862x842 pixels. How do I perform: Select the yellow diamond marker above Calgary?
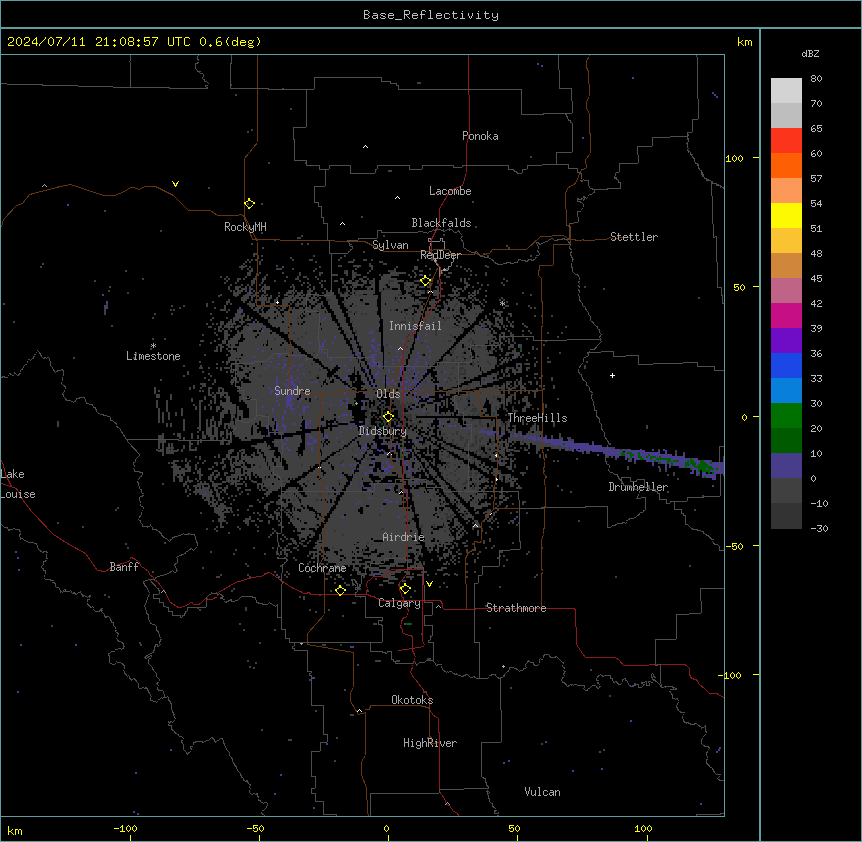[405, 589]
